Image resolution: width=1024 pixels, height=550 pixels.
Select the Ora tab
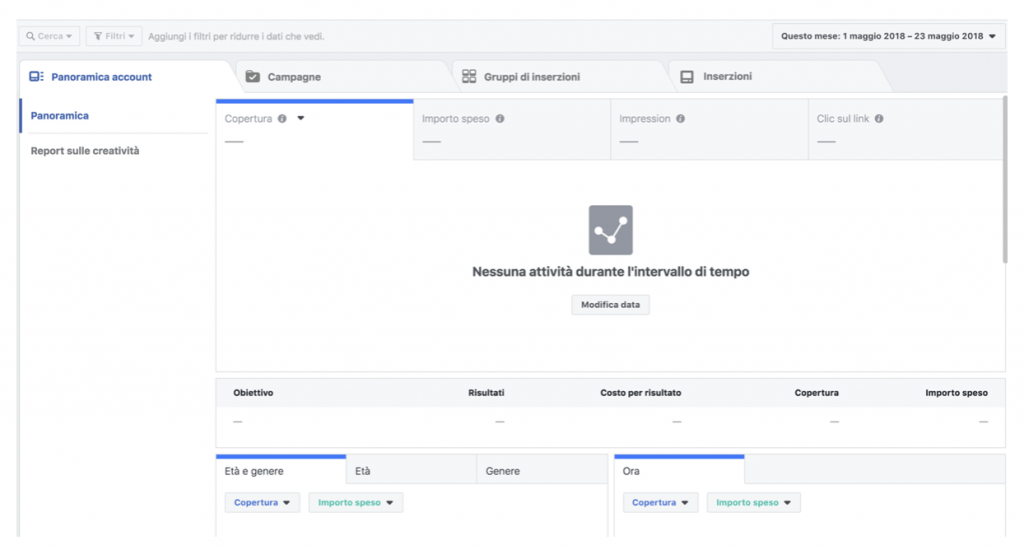point(679,470)
